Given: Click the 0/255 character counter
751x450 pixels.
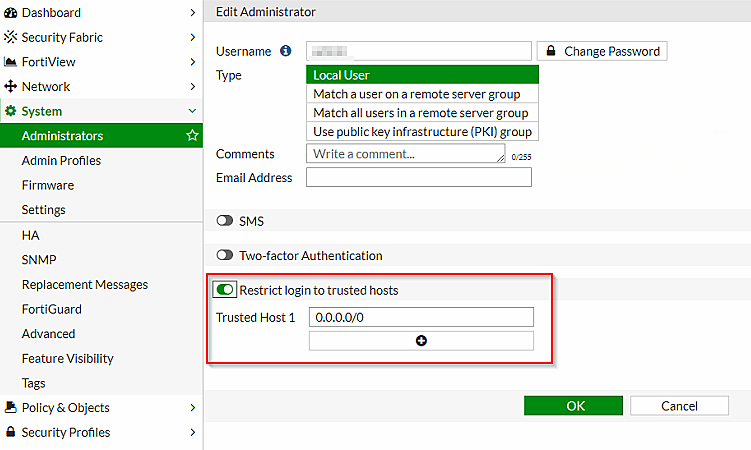Looking at the screenshot, I should 521,157.
